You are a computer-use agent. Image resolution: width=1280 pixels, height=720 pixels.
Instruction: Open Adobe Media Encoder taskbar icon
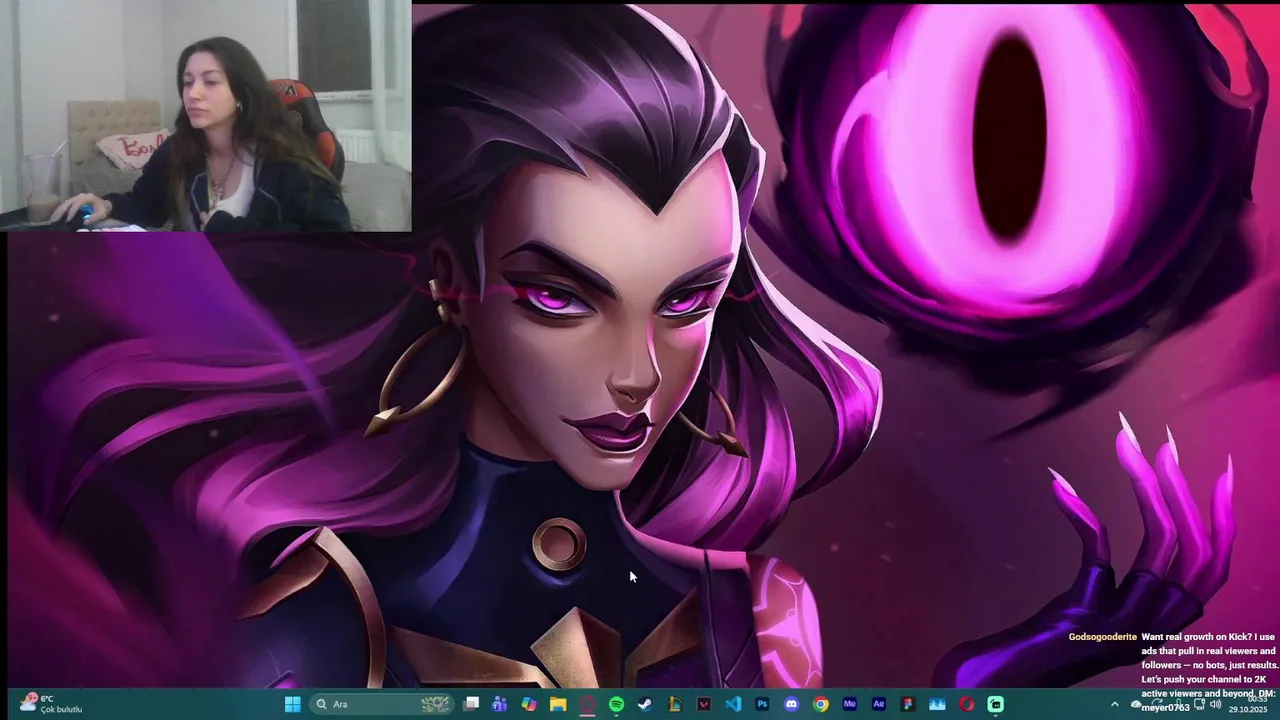point(850,704)
